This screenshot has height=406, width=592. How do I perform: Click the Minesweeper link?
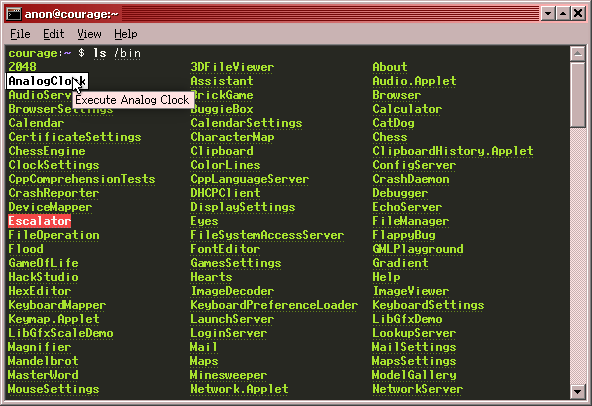[x=228, y=375]
